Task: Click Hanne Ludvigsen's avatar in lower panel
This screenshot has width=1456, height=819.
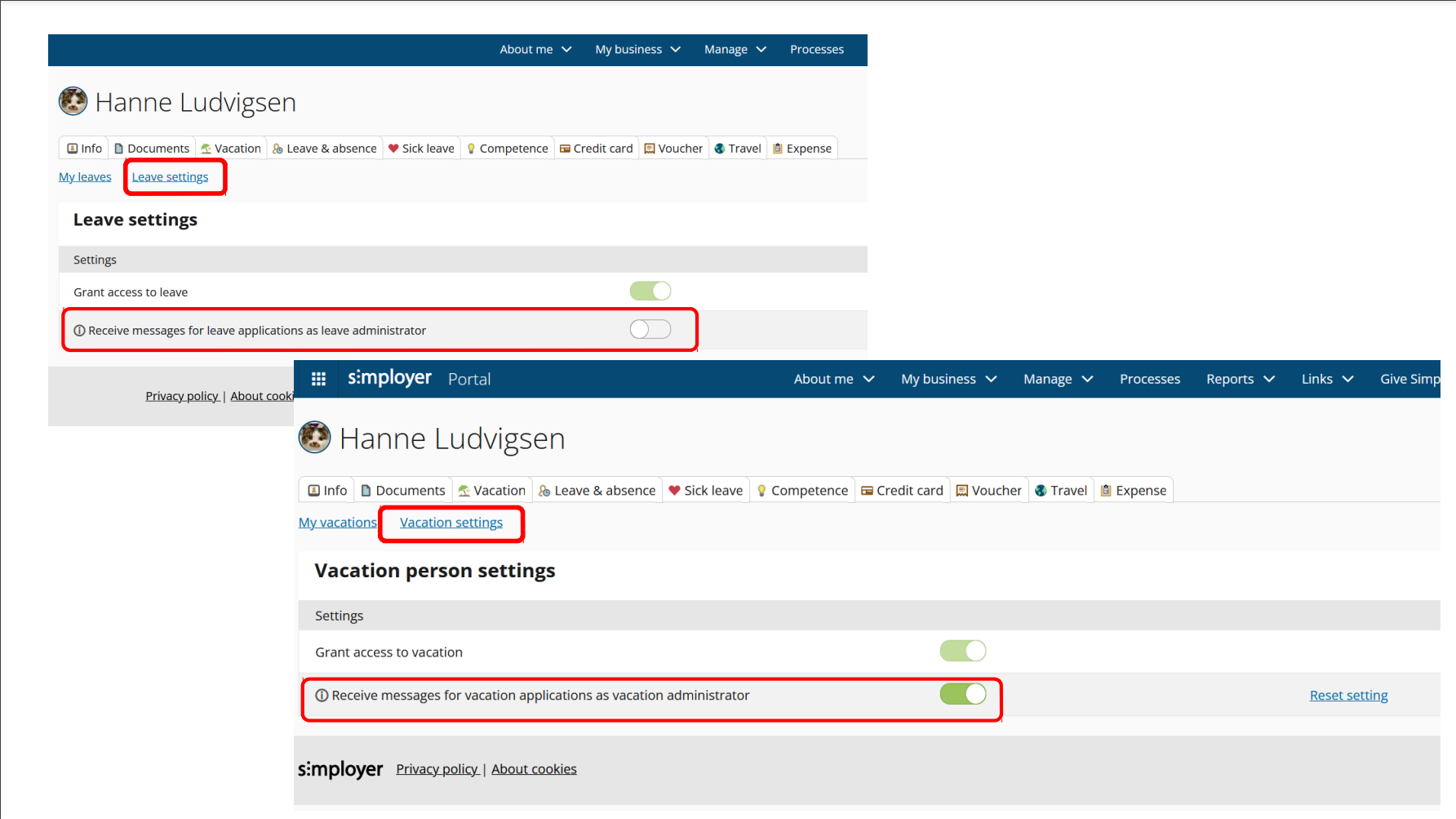Action: (x=315, y=438)
